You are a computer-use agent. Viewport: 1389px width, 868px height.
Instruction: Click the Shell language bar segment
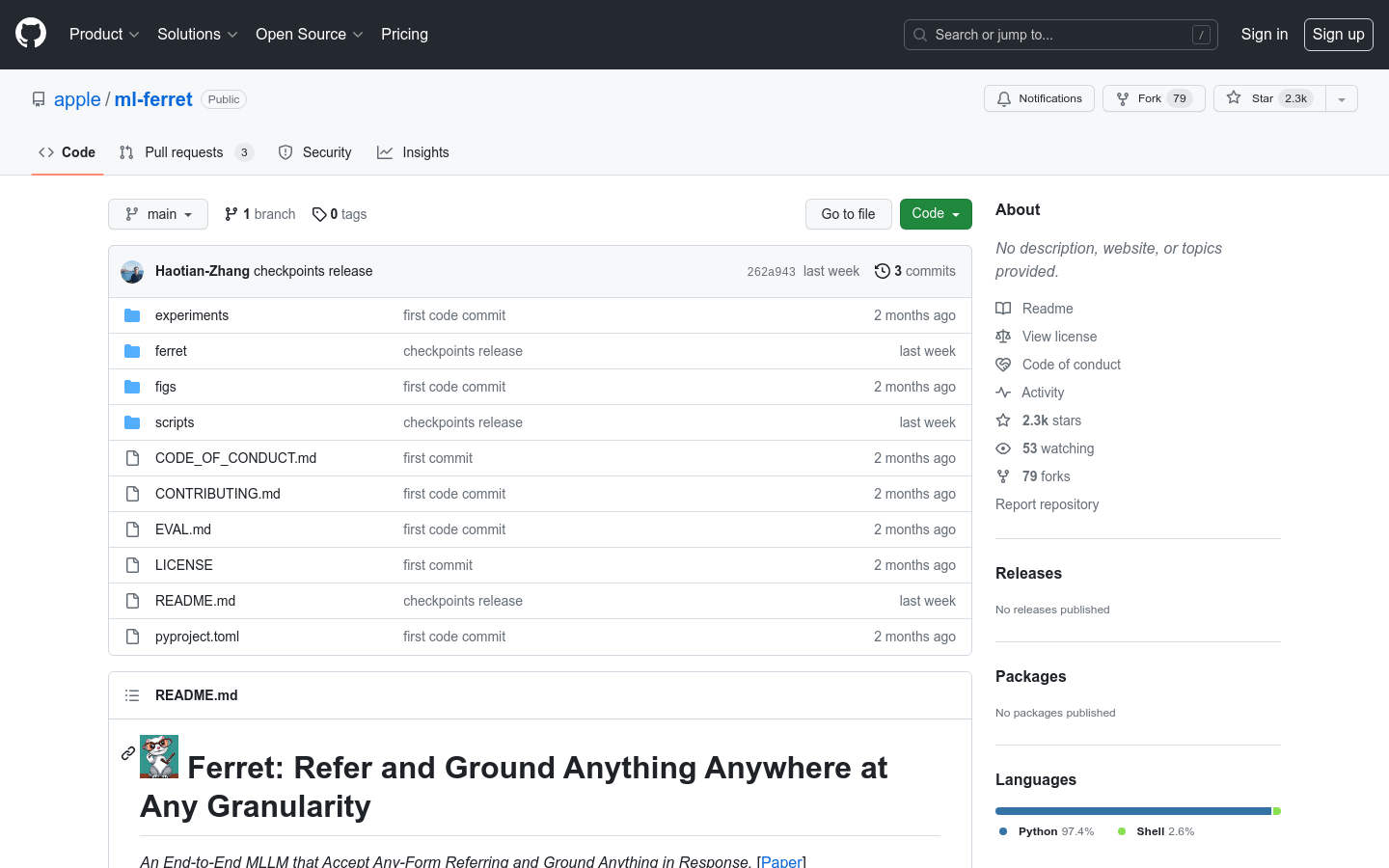pyautogui.click(x=1277, y=811)
